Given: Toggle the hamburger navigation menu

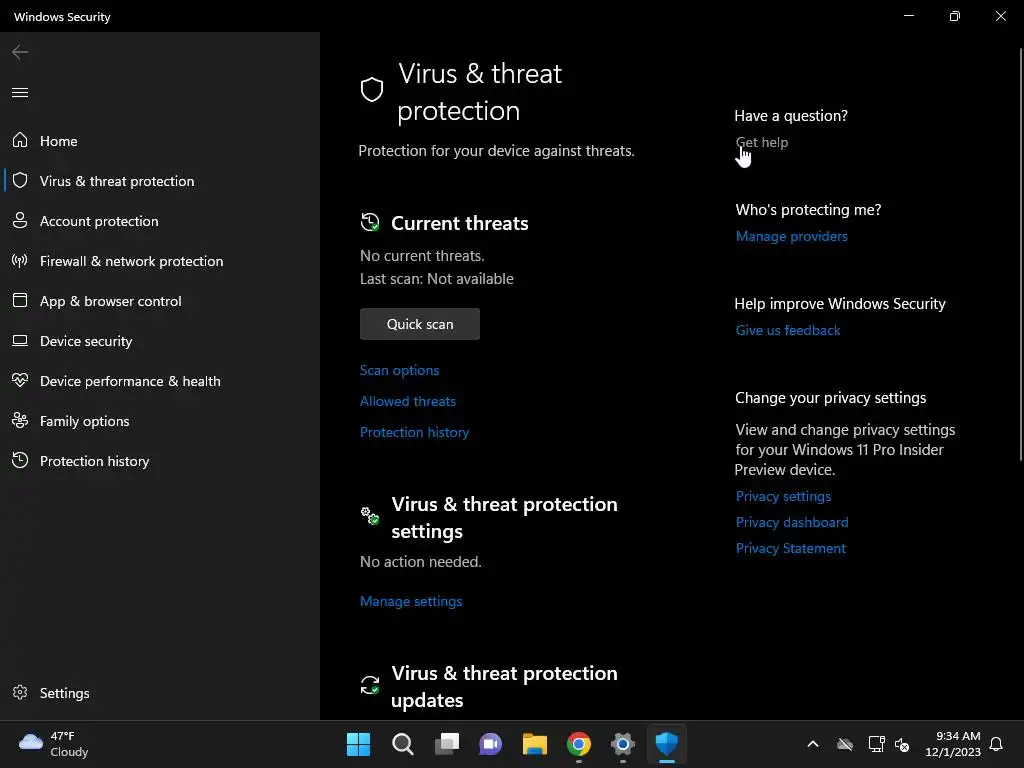Looking at the screenshot, I should coord(20,93).
